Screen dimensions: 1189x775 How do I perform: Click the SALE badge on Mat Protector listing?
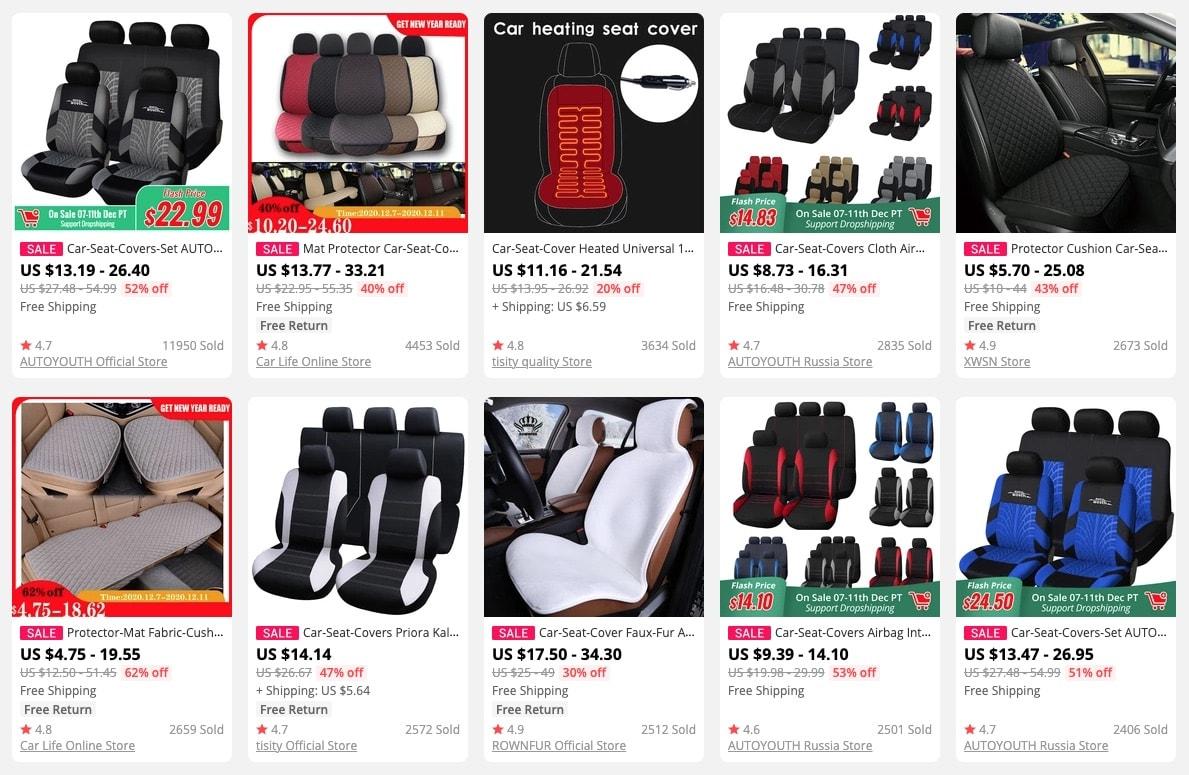277,249
